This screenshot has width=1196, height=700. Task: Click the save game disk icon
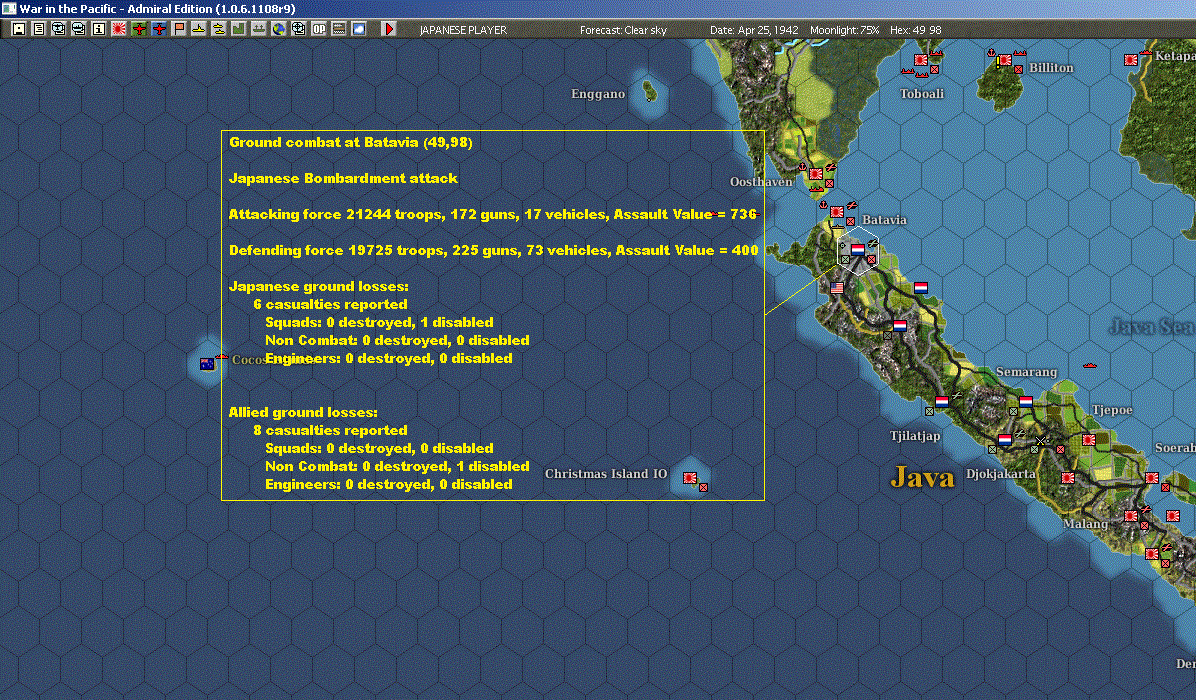click(19, 29)
